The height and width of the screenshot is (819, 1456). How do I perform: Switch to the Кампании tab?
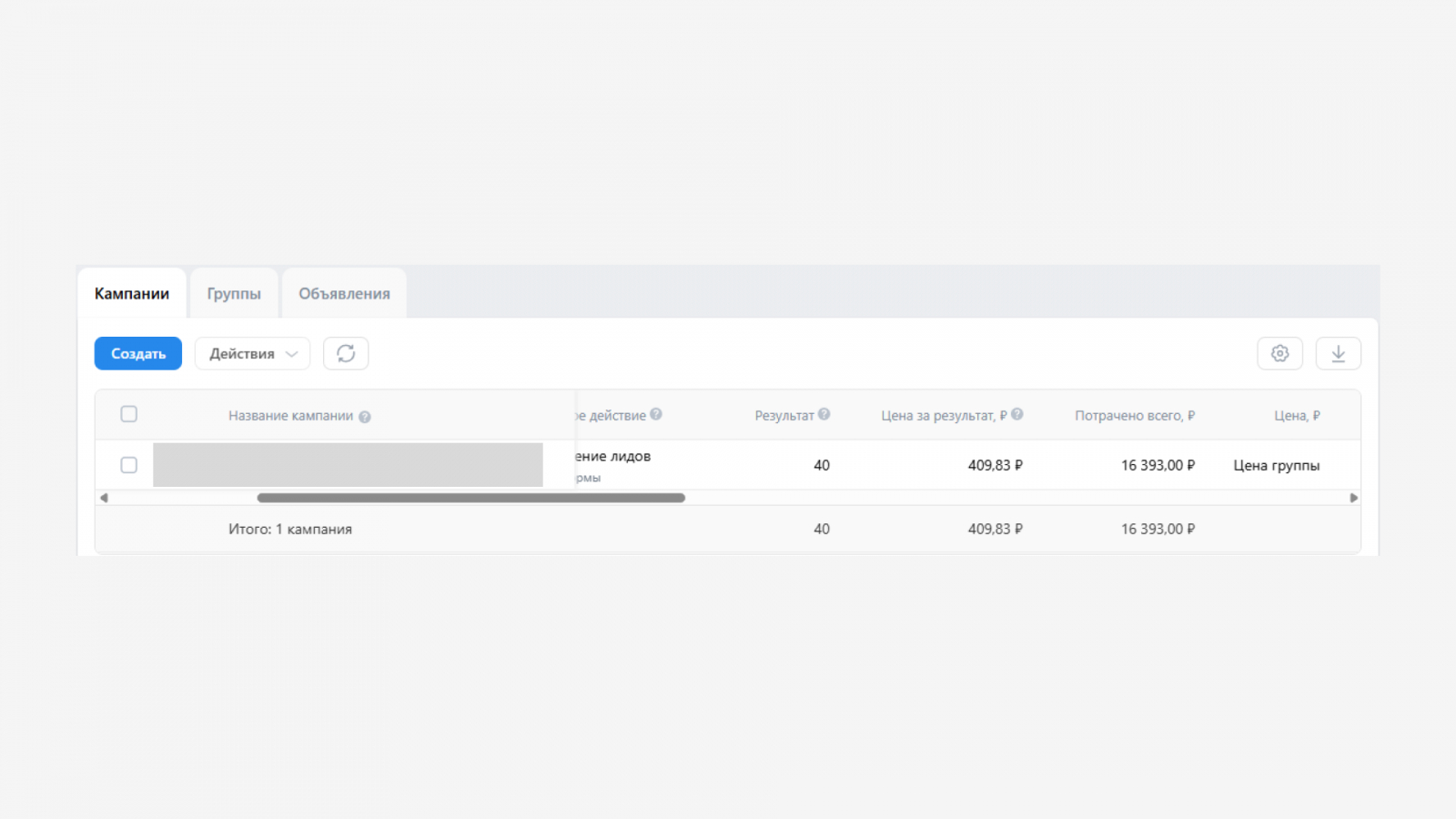click(x=132, y=294)
